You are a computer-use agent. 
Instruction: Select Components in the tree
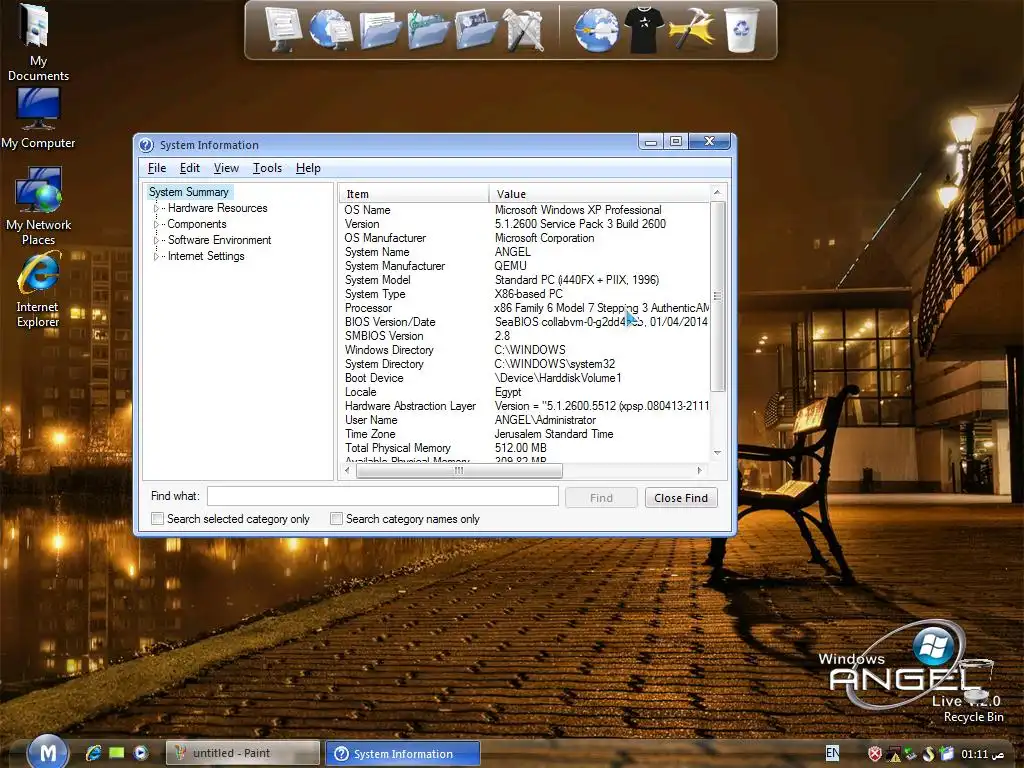[x=197, y=224]
